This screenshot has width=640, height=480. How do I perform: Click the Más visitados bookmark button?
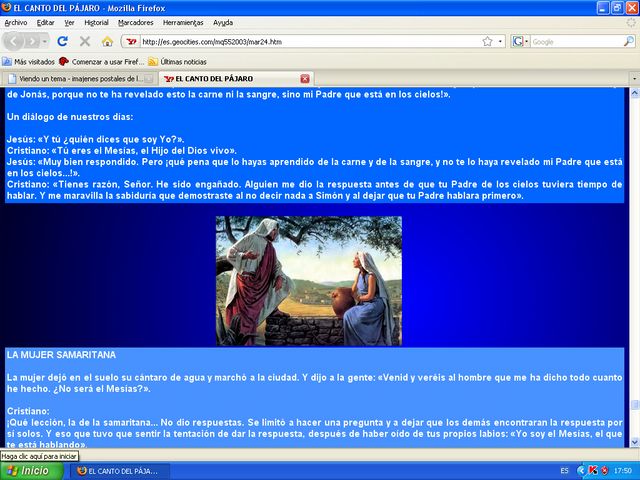coord(28,61)
